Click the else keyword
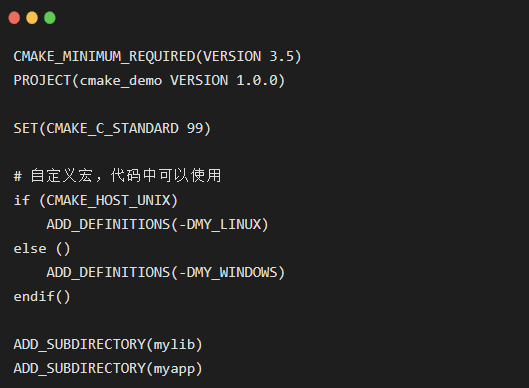The height and width of the screenshot is (388, 529). [x=30, y=249]
